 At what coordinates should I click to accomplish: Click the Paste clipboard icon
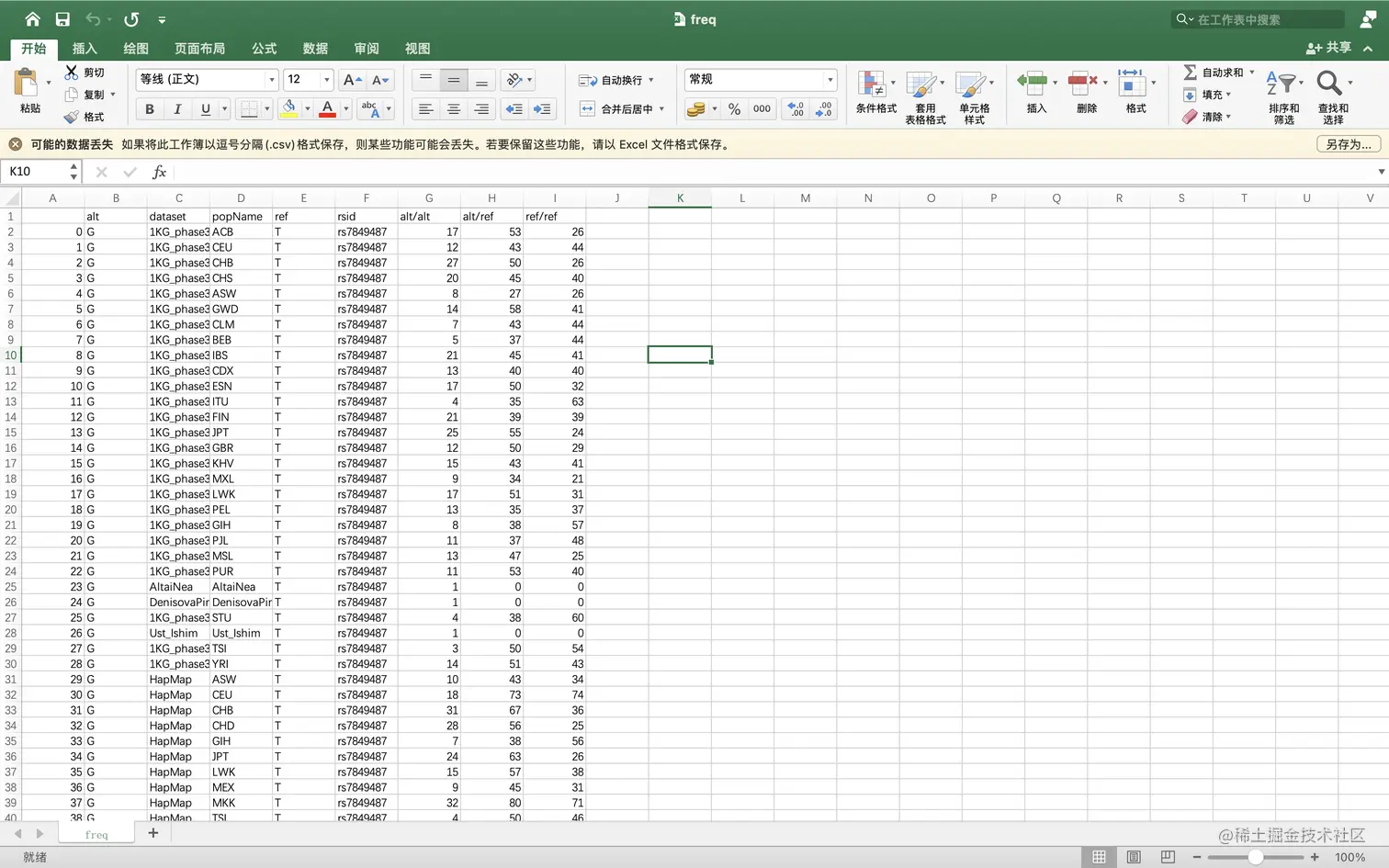(x=27, y=84)
